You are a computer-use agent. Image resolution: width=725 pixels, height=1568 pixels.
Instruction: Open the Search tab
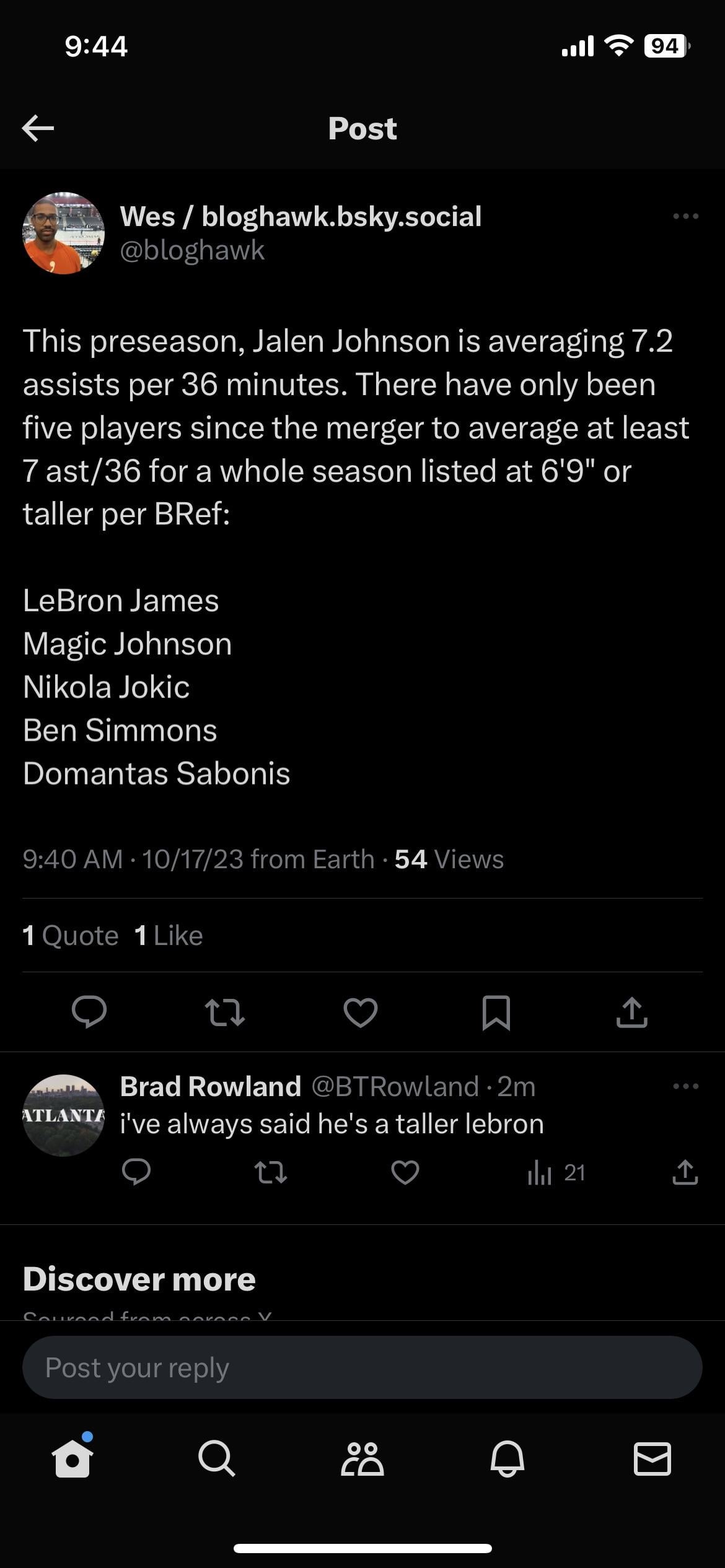pos(217,1459)
